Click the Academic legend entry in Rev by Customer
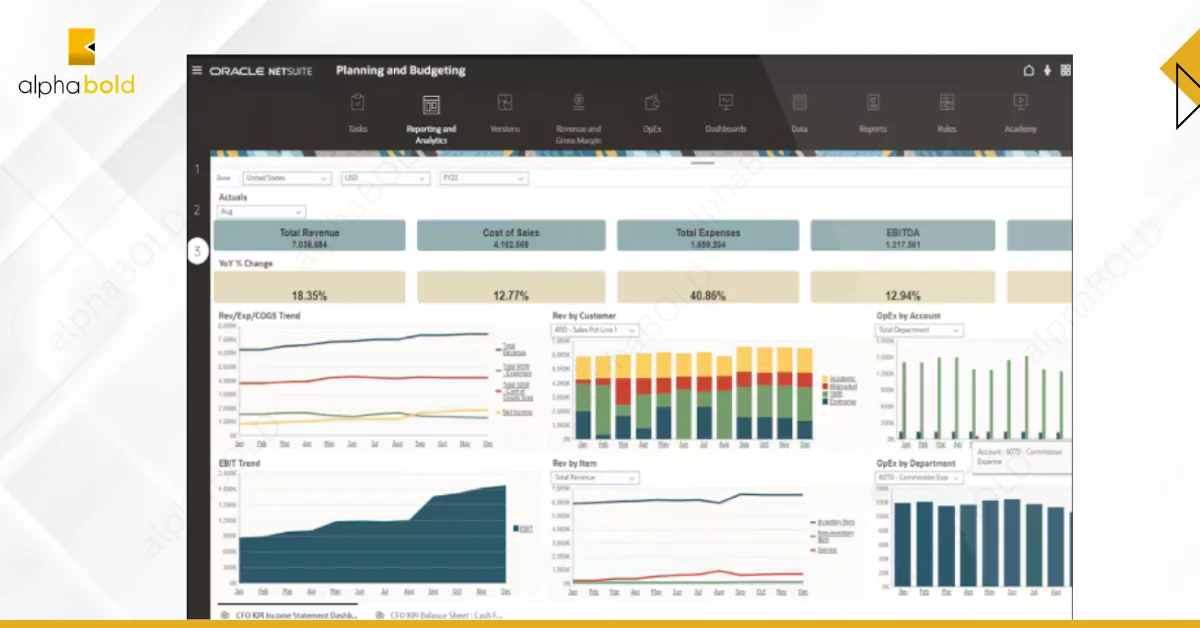 tap(838, 379)
